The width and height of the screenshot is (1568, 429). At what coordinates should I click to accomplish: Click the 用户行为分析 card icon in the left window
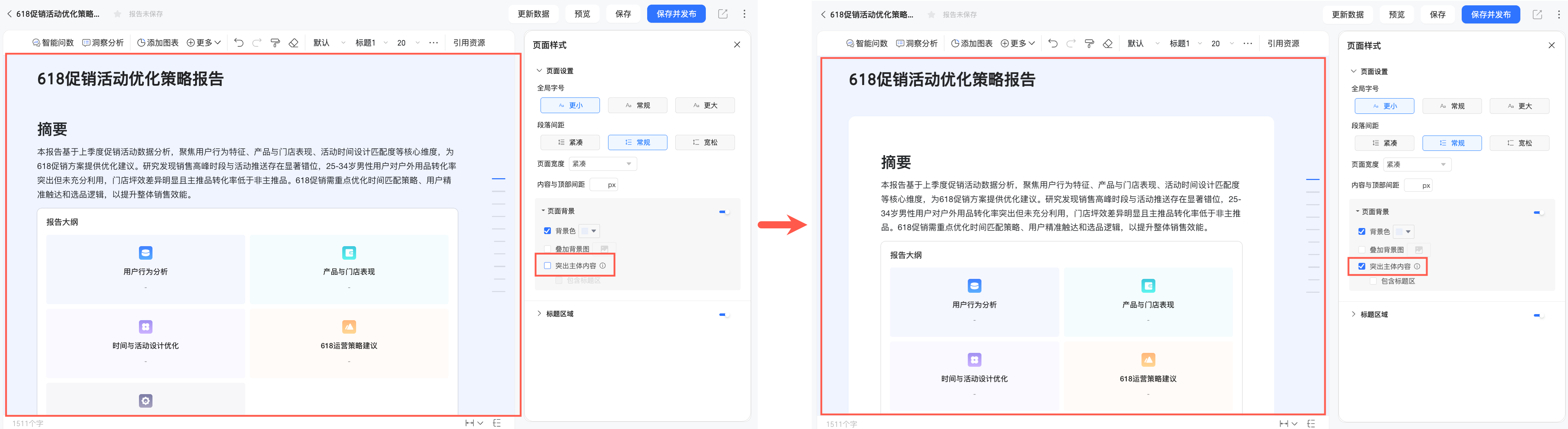145,252
